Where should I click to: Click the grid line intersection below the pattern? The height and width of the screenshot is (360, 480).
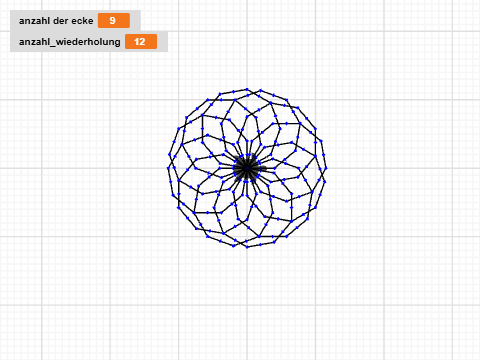click(247, 305)
